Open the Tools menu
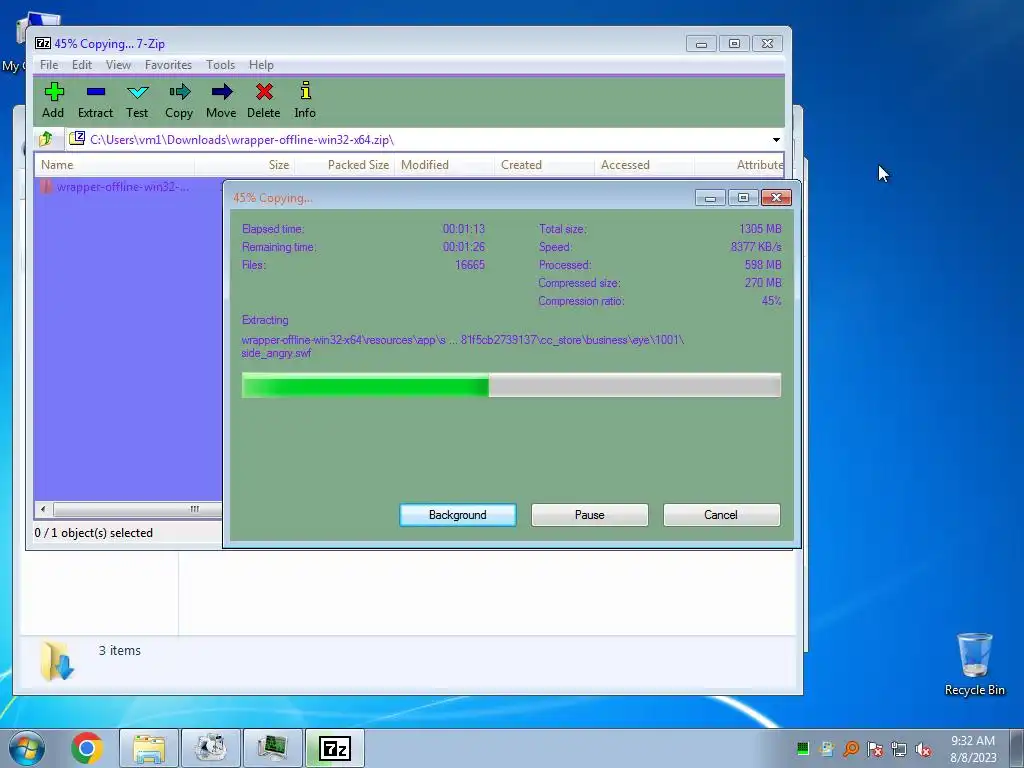 coord(220,65)
